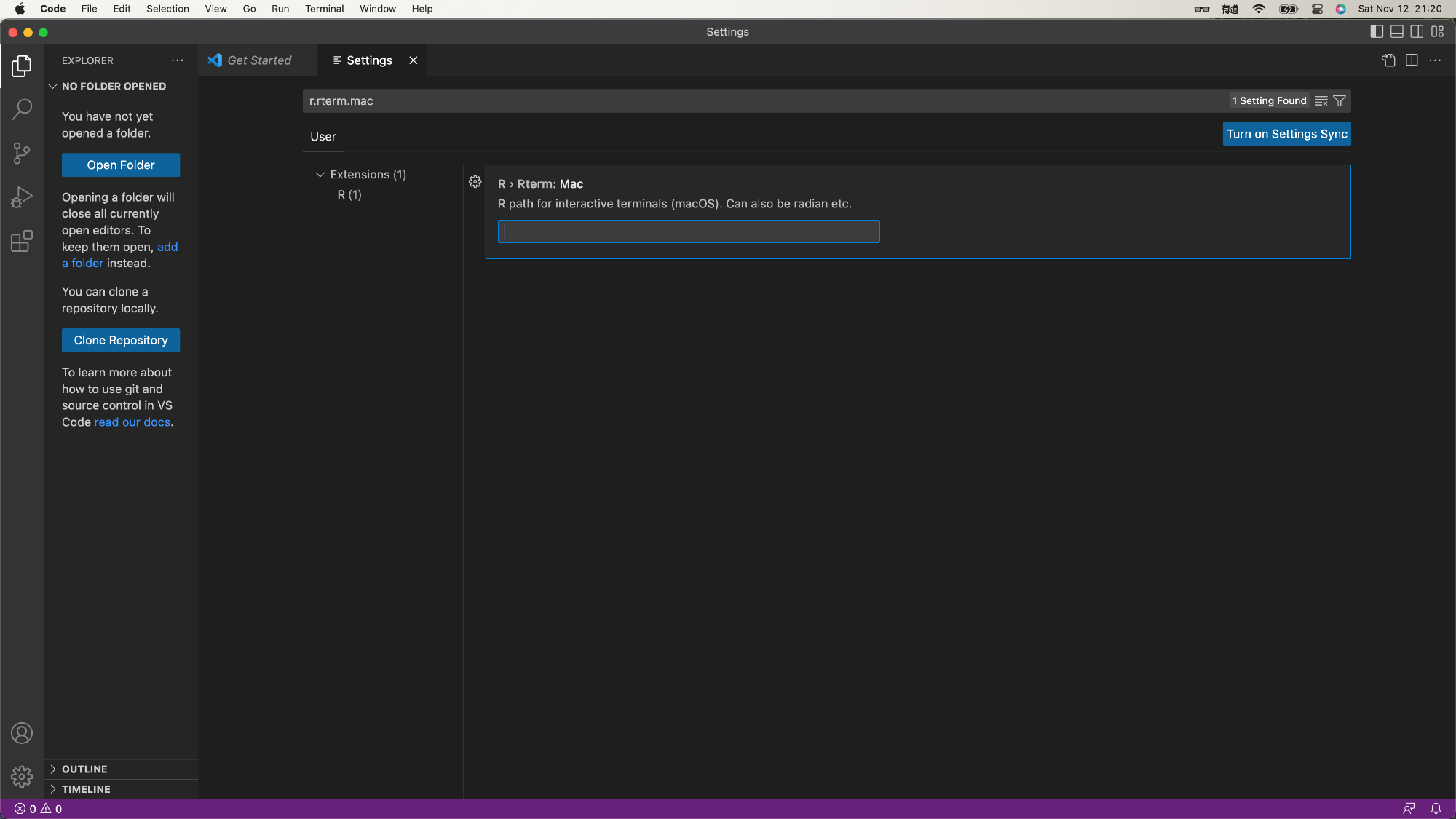This screenshot has height=819, width=1456.
Task: Open the Edit menu
Action: coord(122,9)
